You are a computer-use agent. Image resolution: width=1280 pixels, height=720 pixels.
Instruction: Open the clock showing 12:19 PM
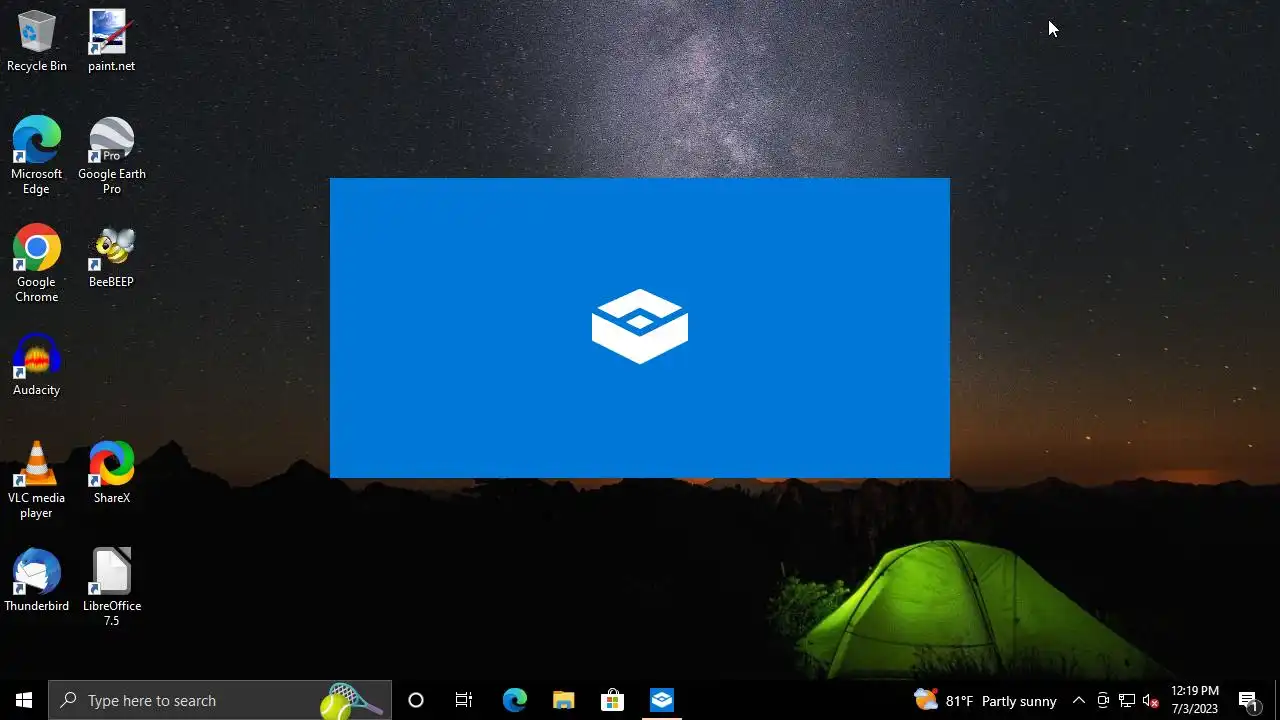tap(1195, 700)
